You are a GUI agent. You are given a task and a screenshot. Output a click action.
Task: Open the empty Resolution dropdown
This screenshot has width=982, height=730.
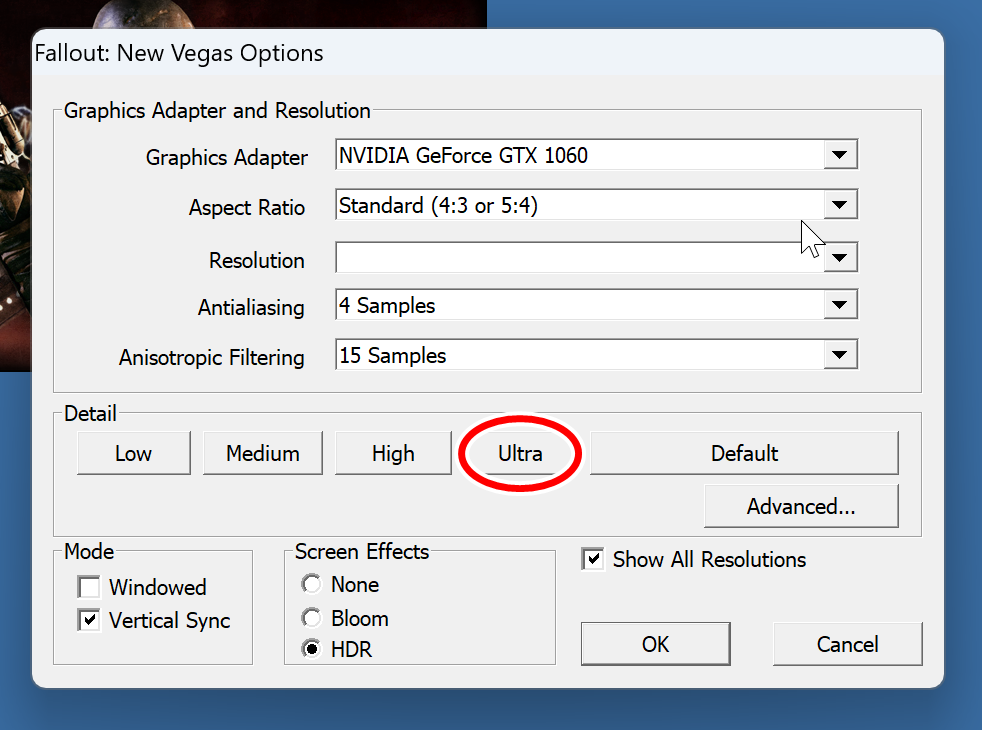pyautogui.click(x=840, y=258)
